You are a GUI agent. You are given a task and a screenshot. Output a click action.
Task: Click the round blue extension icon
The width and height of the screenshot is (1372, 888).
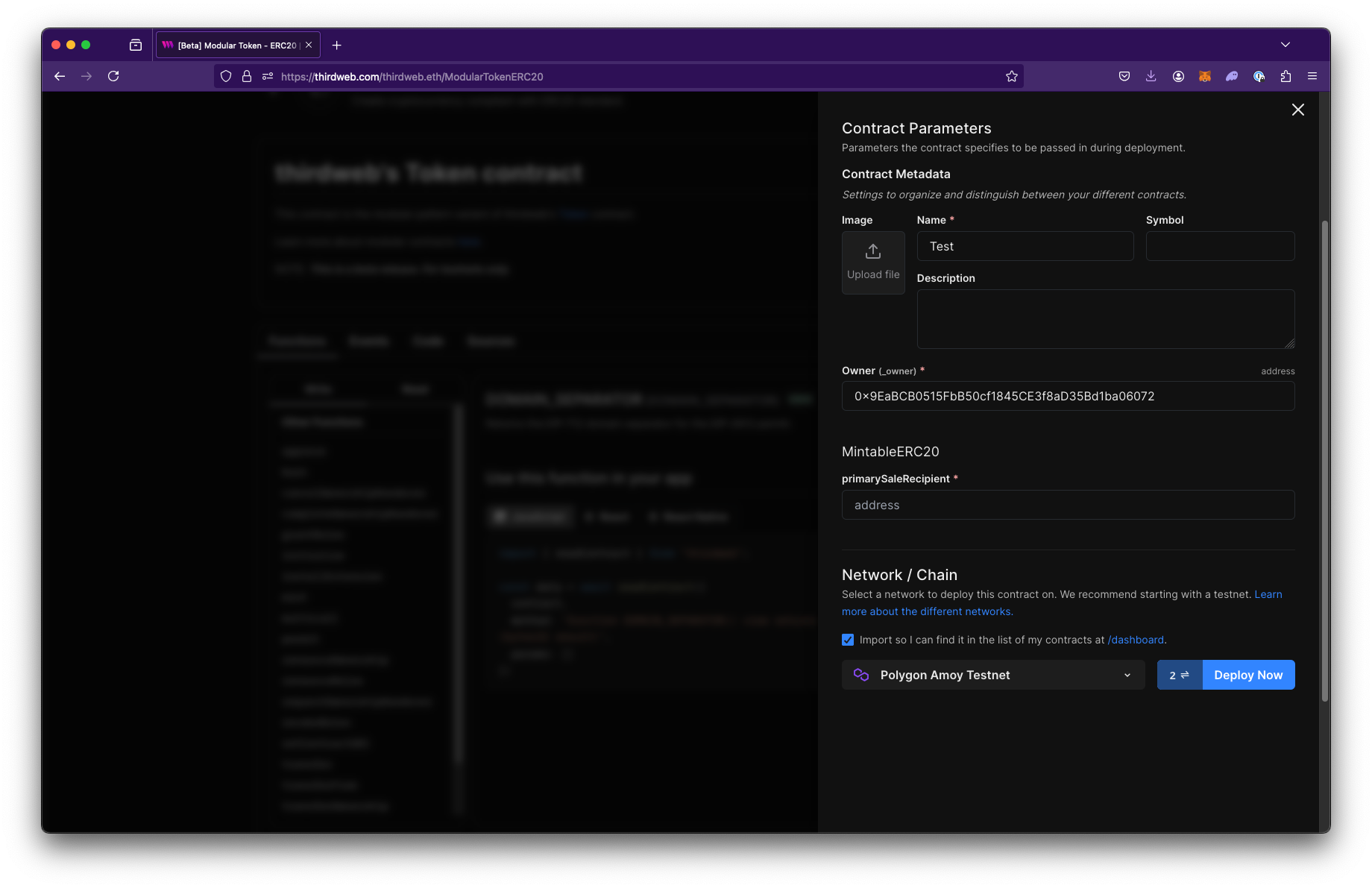tap(1259, 76)
